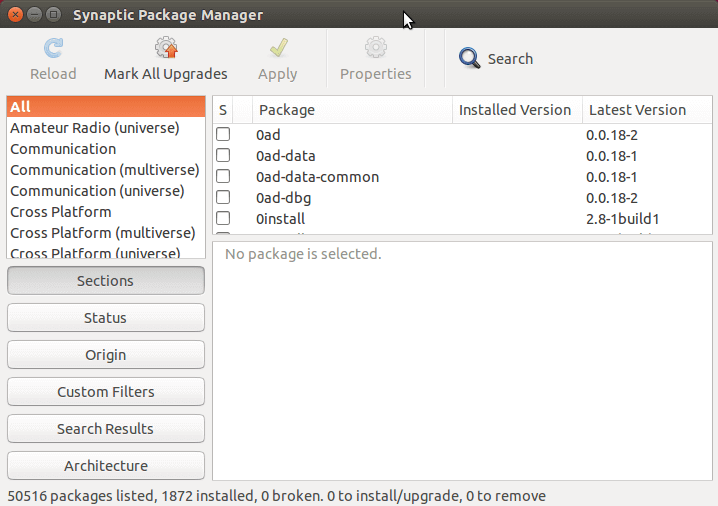
Task: Open the Properties gear icon
Action: [375, 48]
